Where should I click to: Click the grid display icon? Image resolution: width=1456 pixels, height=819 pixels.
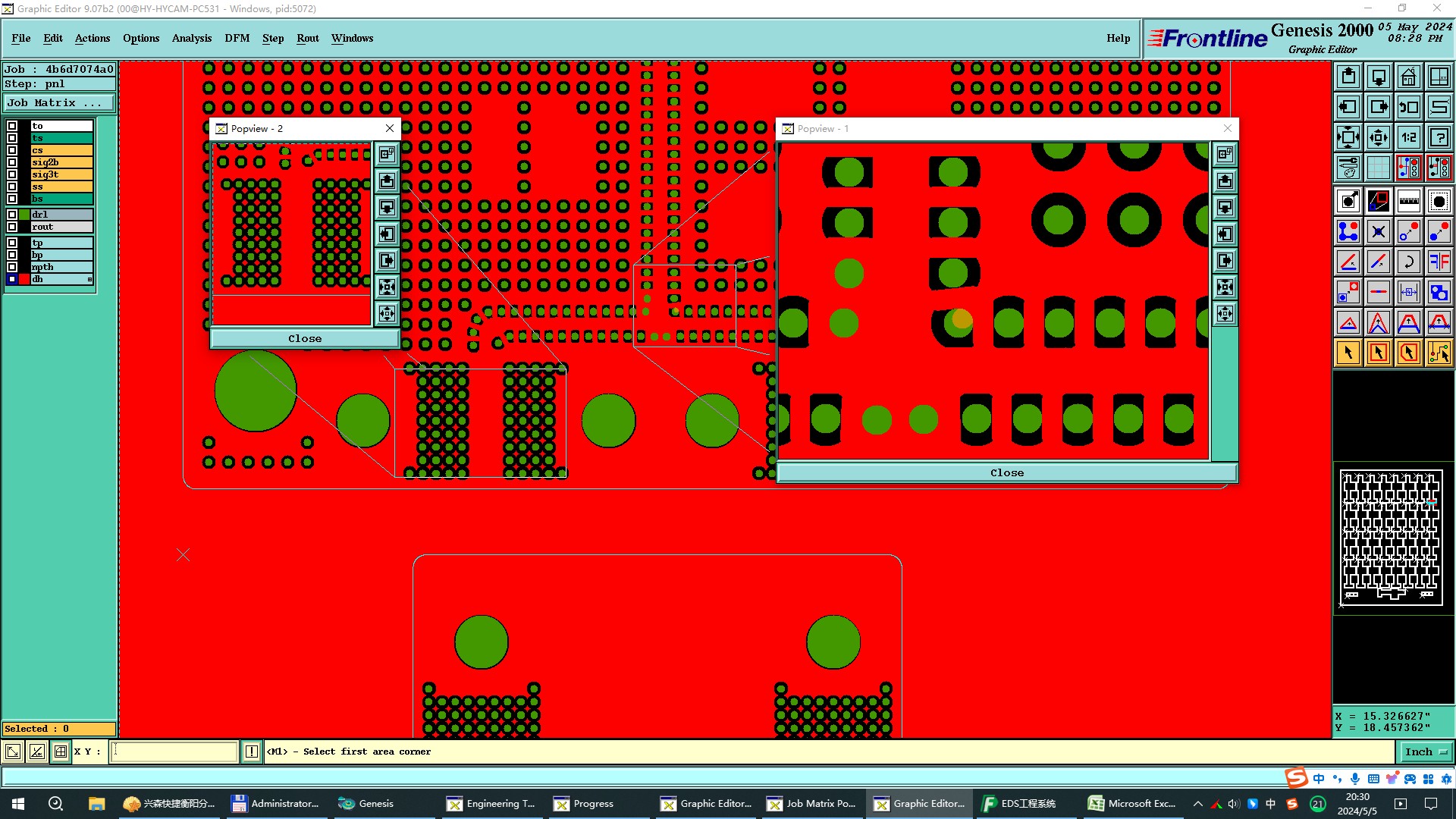(x=1378, y=168)
